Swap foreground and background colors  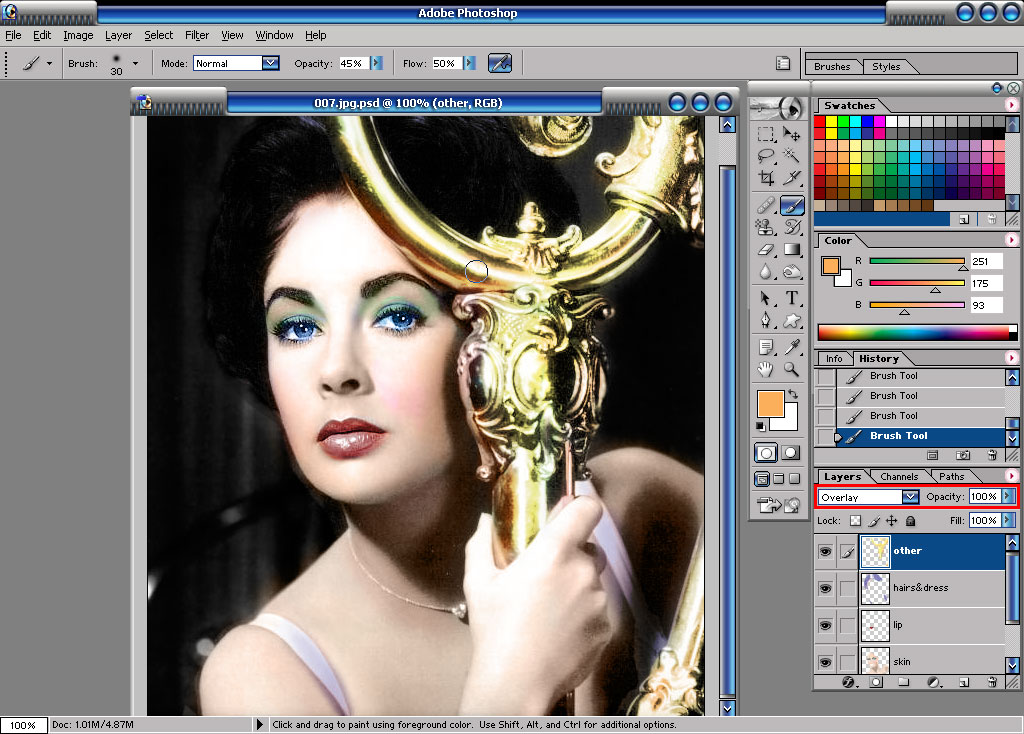[793, 394]
